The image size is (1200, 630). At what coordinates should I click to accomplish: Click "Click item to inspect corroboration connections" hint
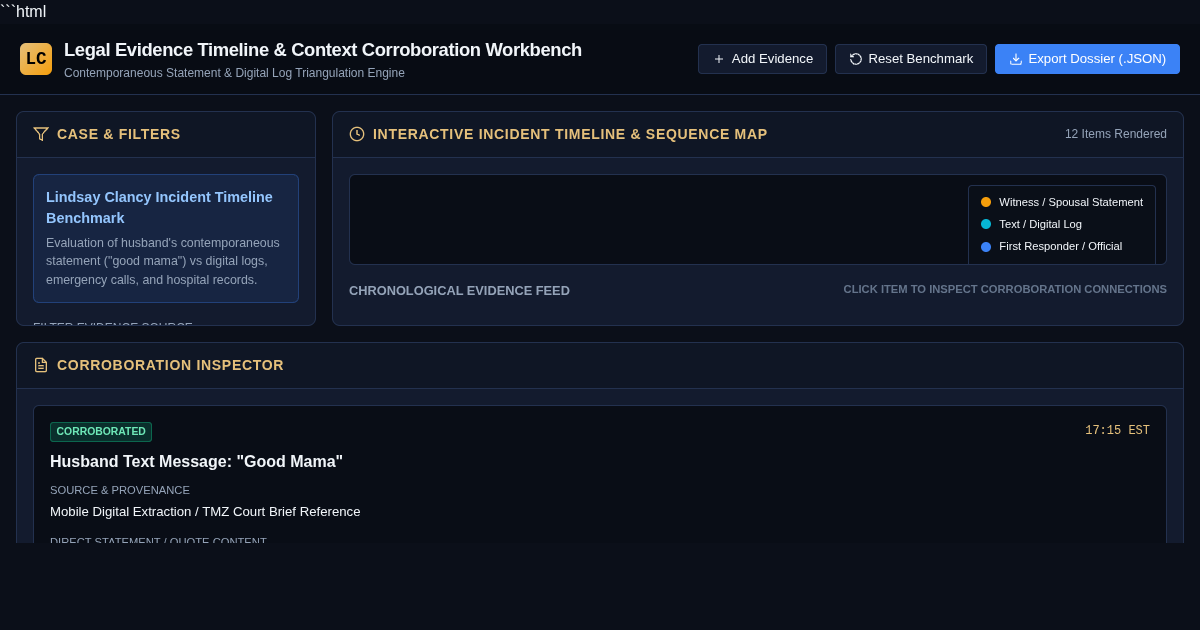tap(1005, 289)
